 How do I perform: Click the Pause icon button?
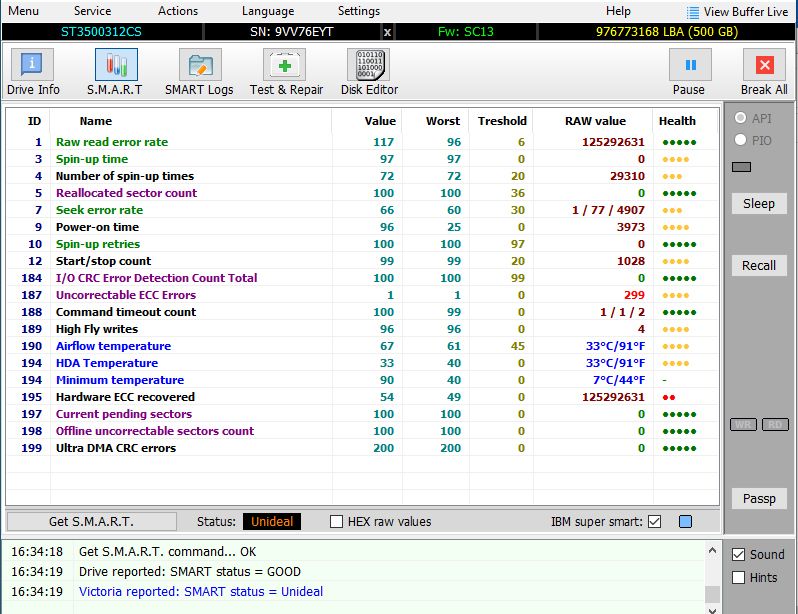tap(690, 65)
